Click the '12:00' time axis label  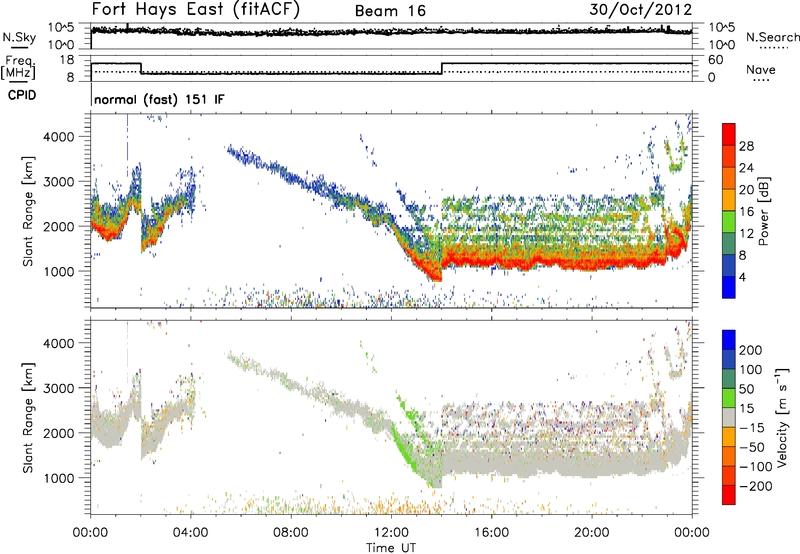(x=391, y=533)
